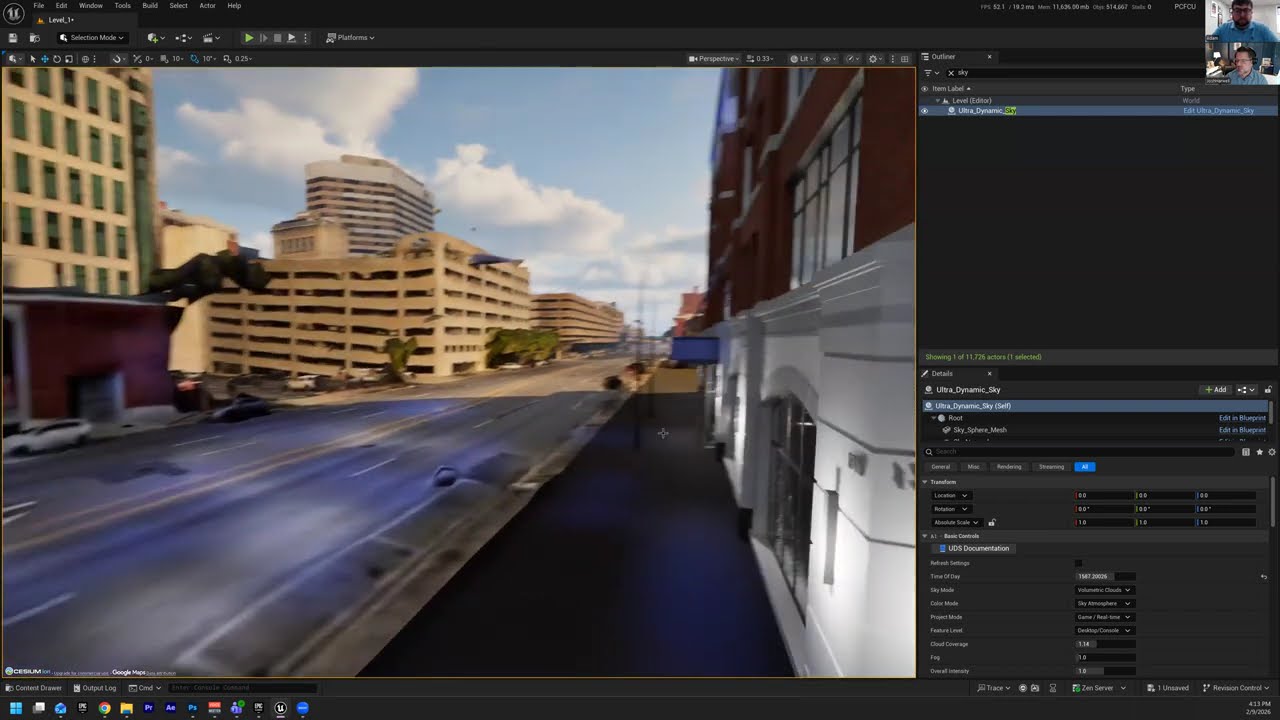1280x720 pixels.
Task: Toggle the Details panel lock icon
Action: (x=1268, y=390)
